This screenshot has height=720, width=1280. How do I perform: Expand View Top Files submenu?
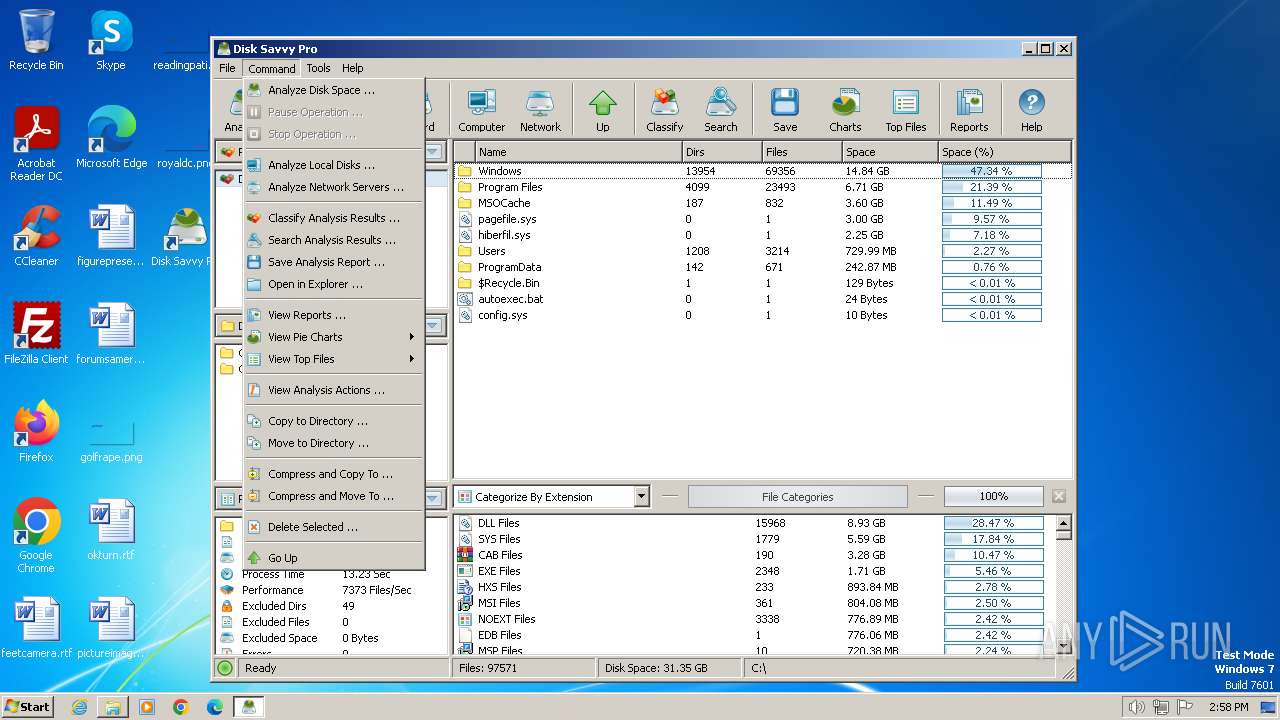[x=334, y=359]
